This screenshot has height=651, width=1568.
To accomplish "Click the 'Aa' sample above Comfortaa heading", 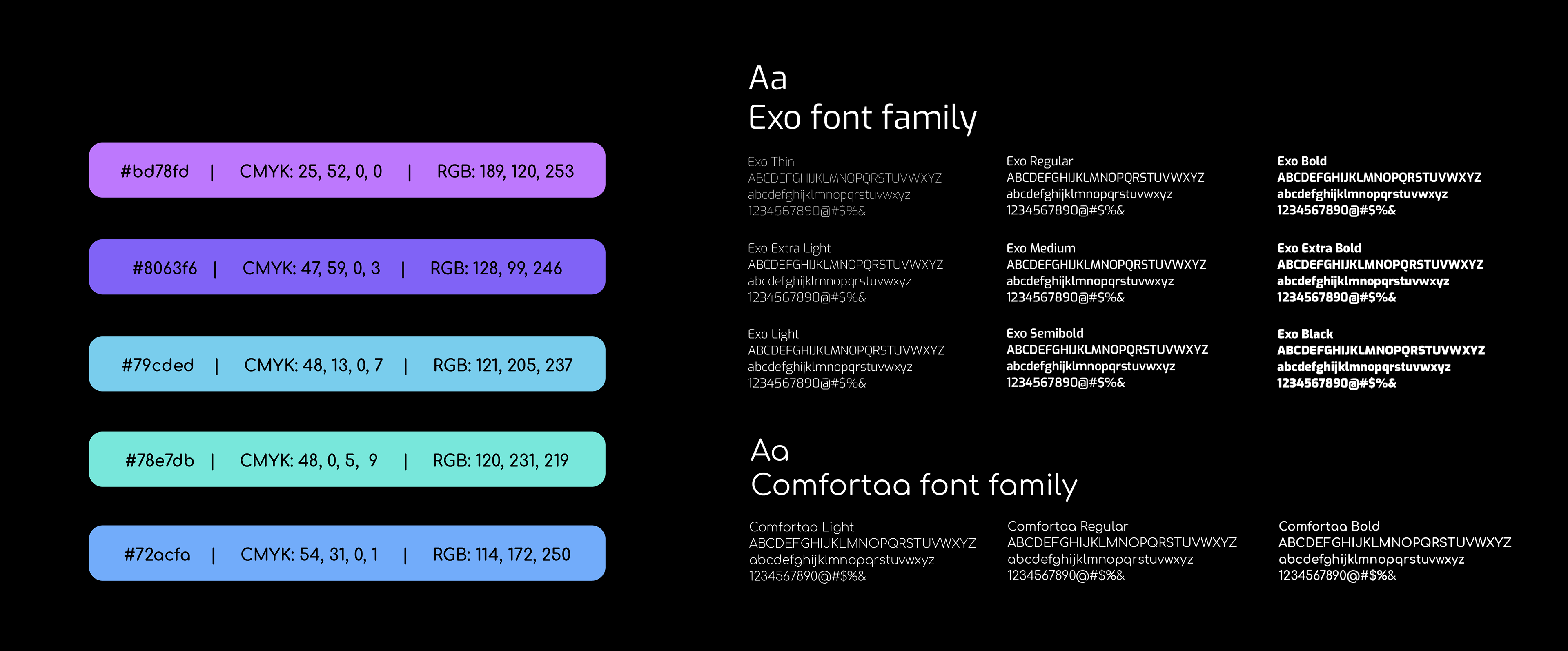I will click(x=770, y=451).
